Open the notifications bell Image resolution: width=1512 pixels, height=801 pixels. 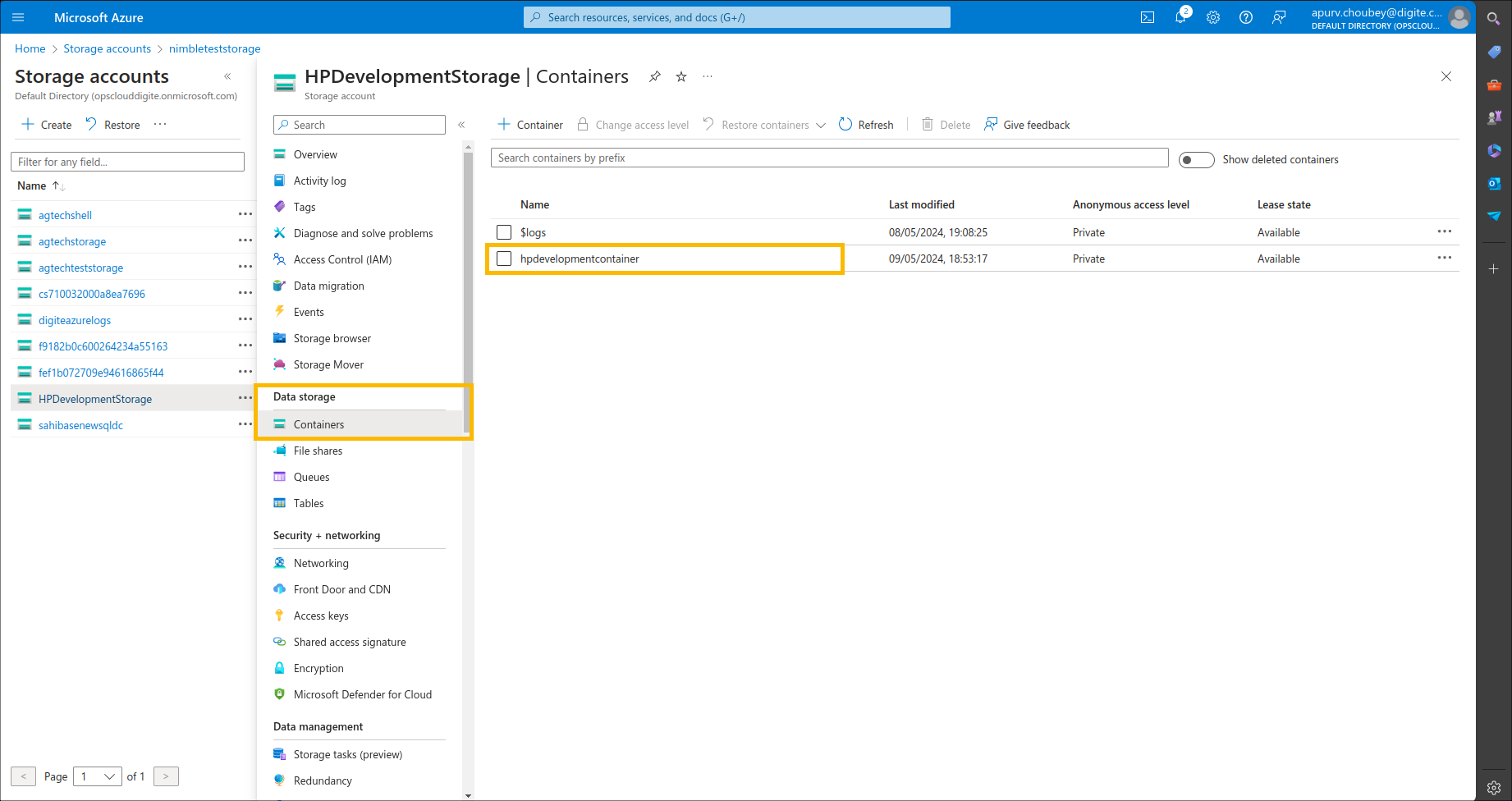coord(1180,16)
